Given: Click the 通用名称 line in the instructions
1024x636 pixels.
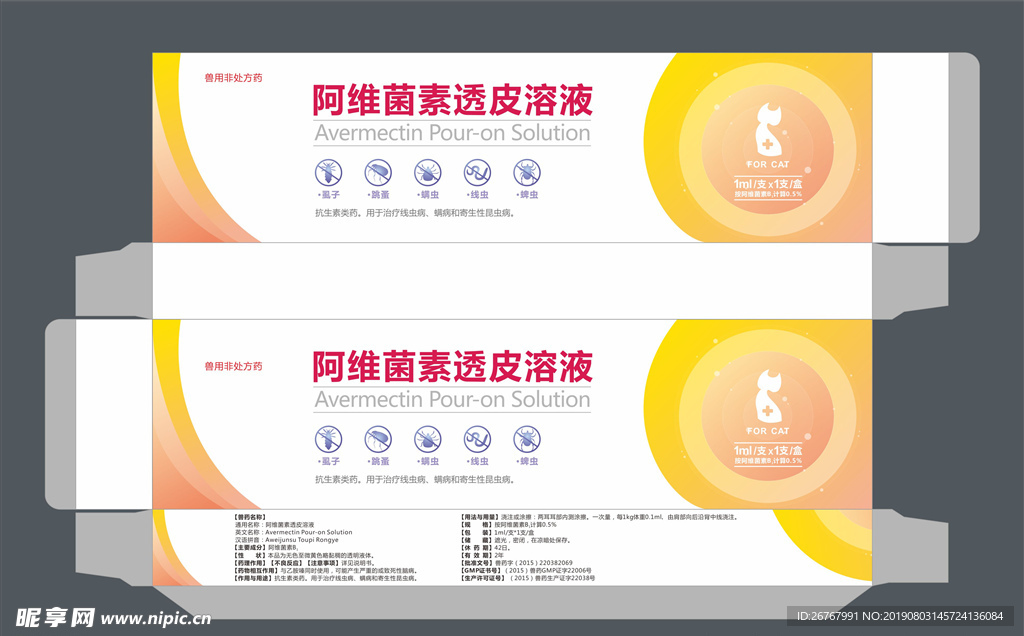Looking at the screenshot, I should click(x=275, y=524).
